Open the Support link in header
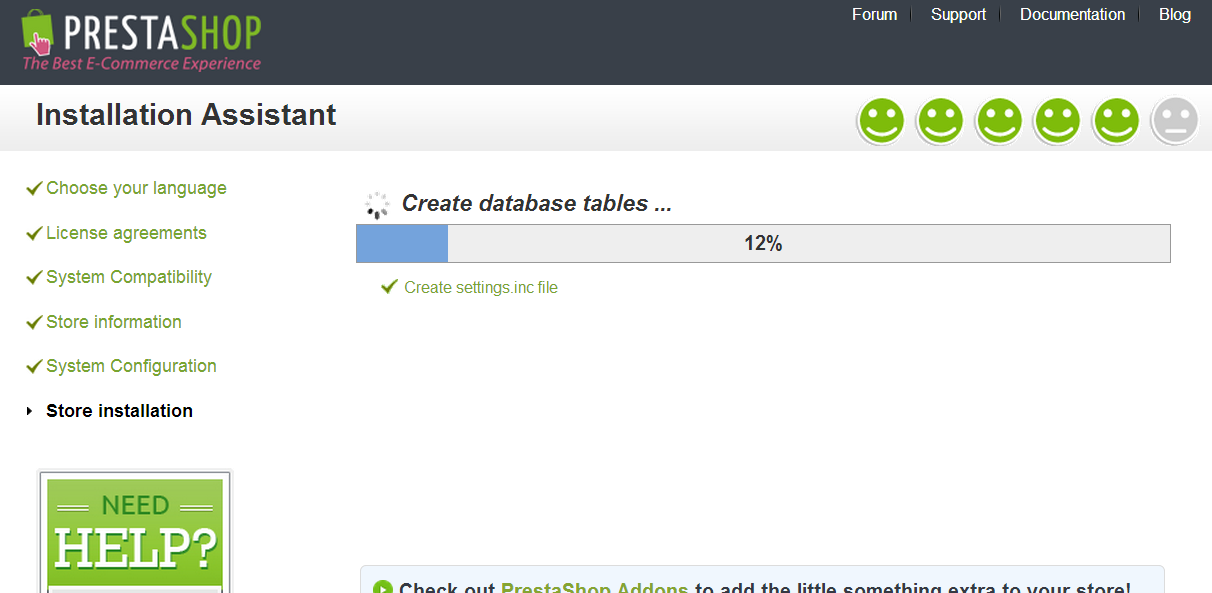This screenshot has width=1212, height=593. point(958,15)
